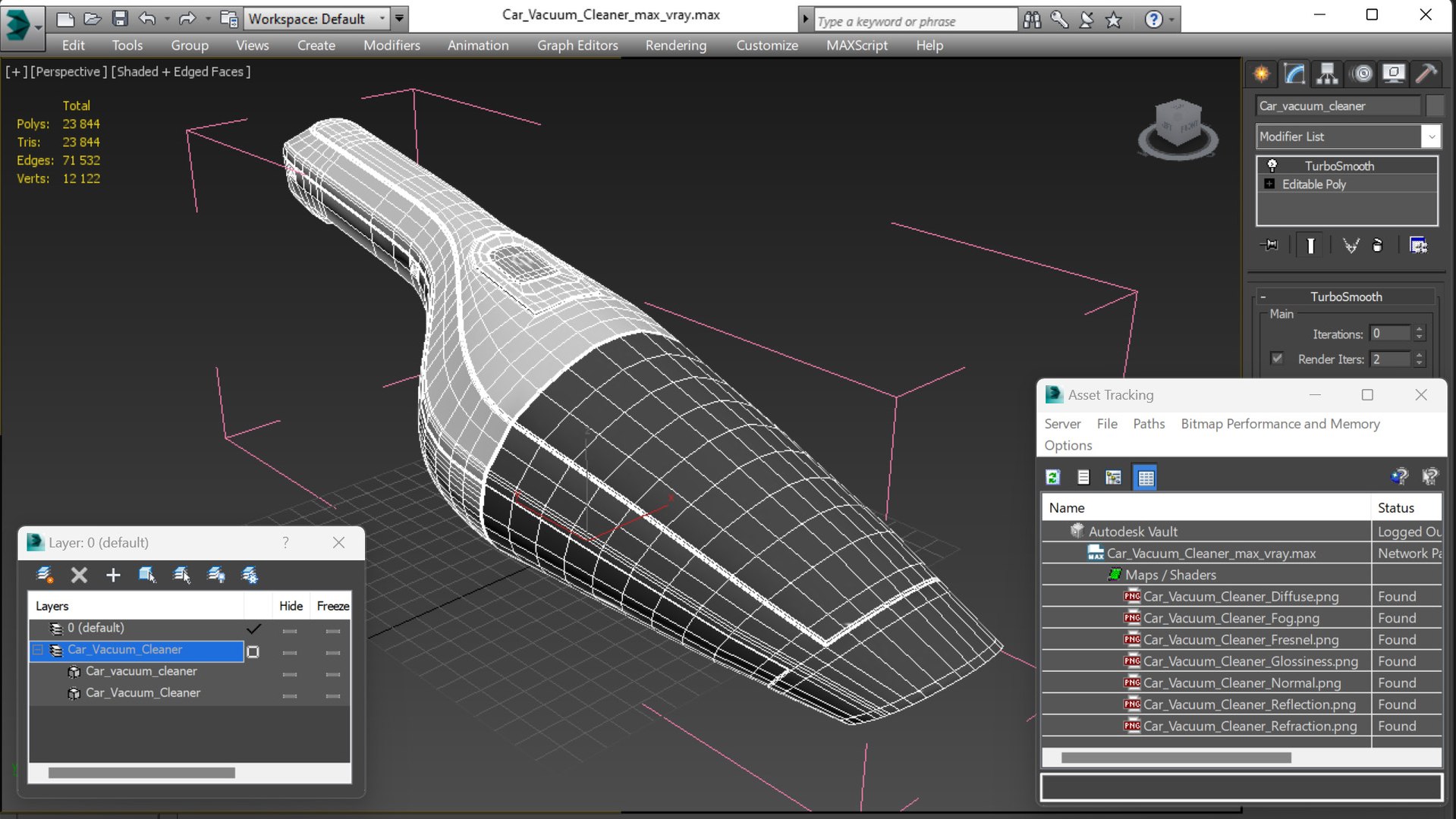
Task: Click the Make Unique icon
Action: click(1351, 245)
